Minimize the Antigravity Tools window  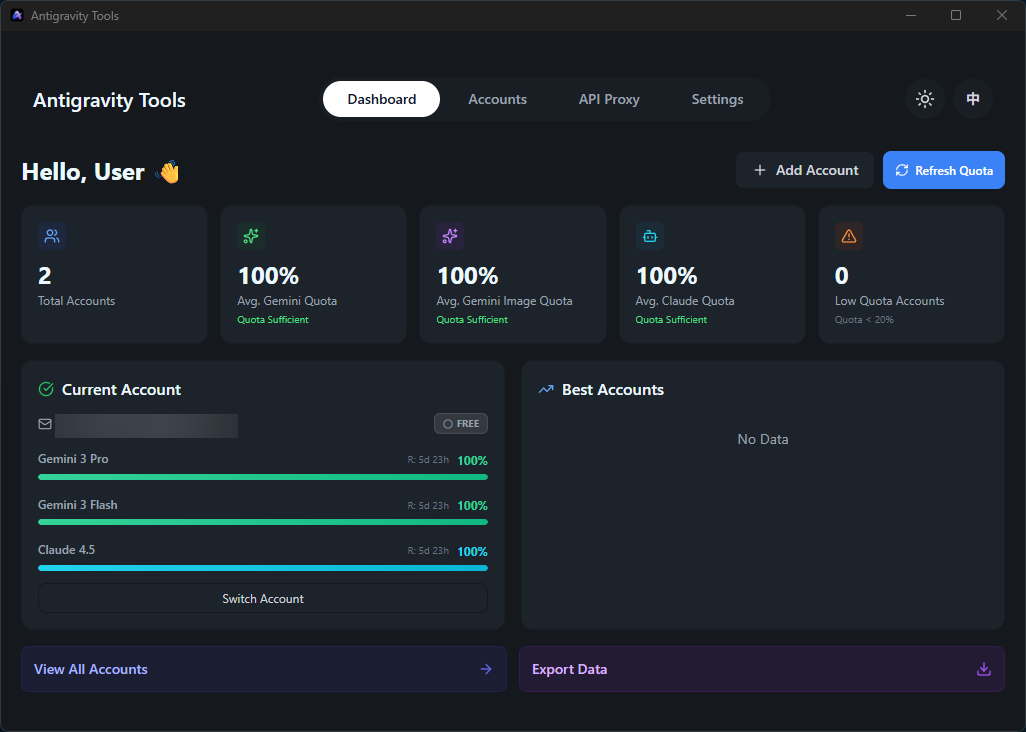(911, 15)
